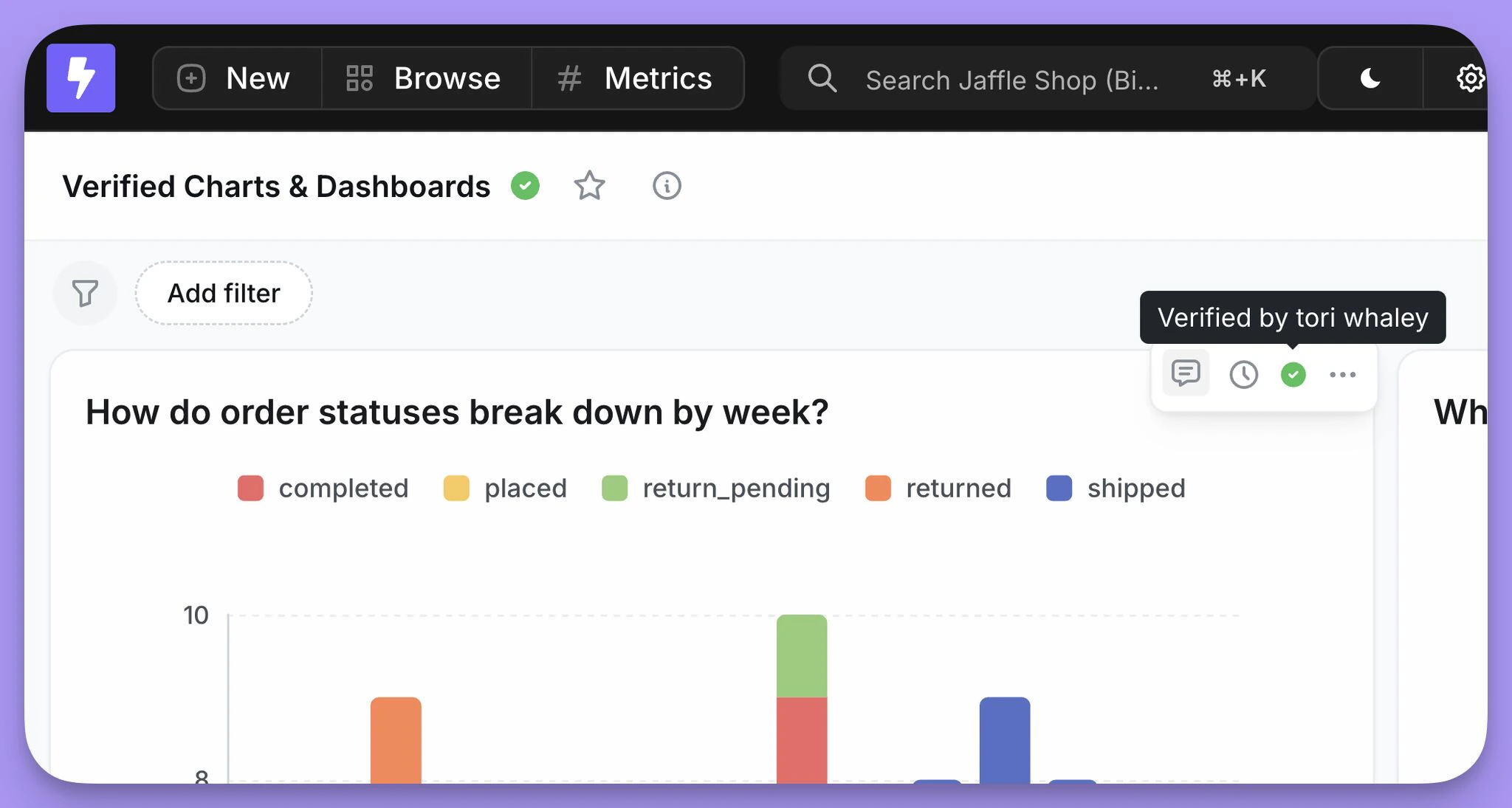Toggle dark mode with moon icon
This screenshot has height=808, width=1512.
[x=1370, y=78]
